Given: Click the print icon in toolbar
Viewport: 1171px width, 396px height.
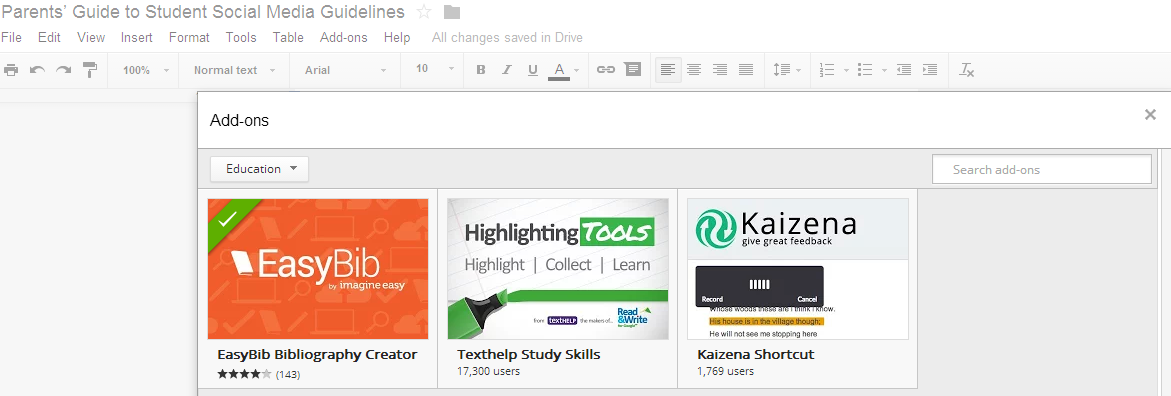Looking at the screenshot, I should coord(11,70).
